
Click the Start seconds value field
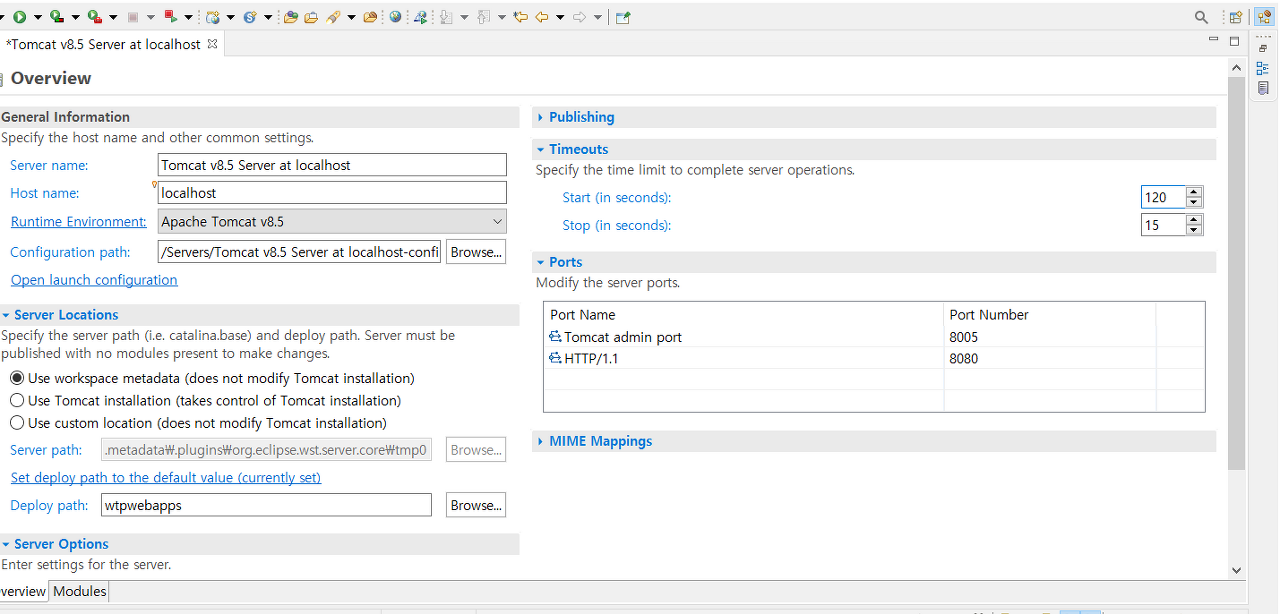(x=1164, y=197)
